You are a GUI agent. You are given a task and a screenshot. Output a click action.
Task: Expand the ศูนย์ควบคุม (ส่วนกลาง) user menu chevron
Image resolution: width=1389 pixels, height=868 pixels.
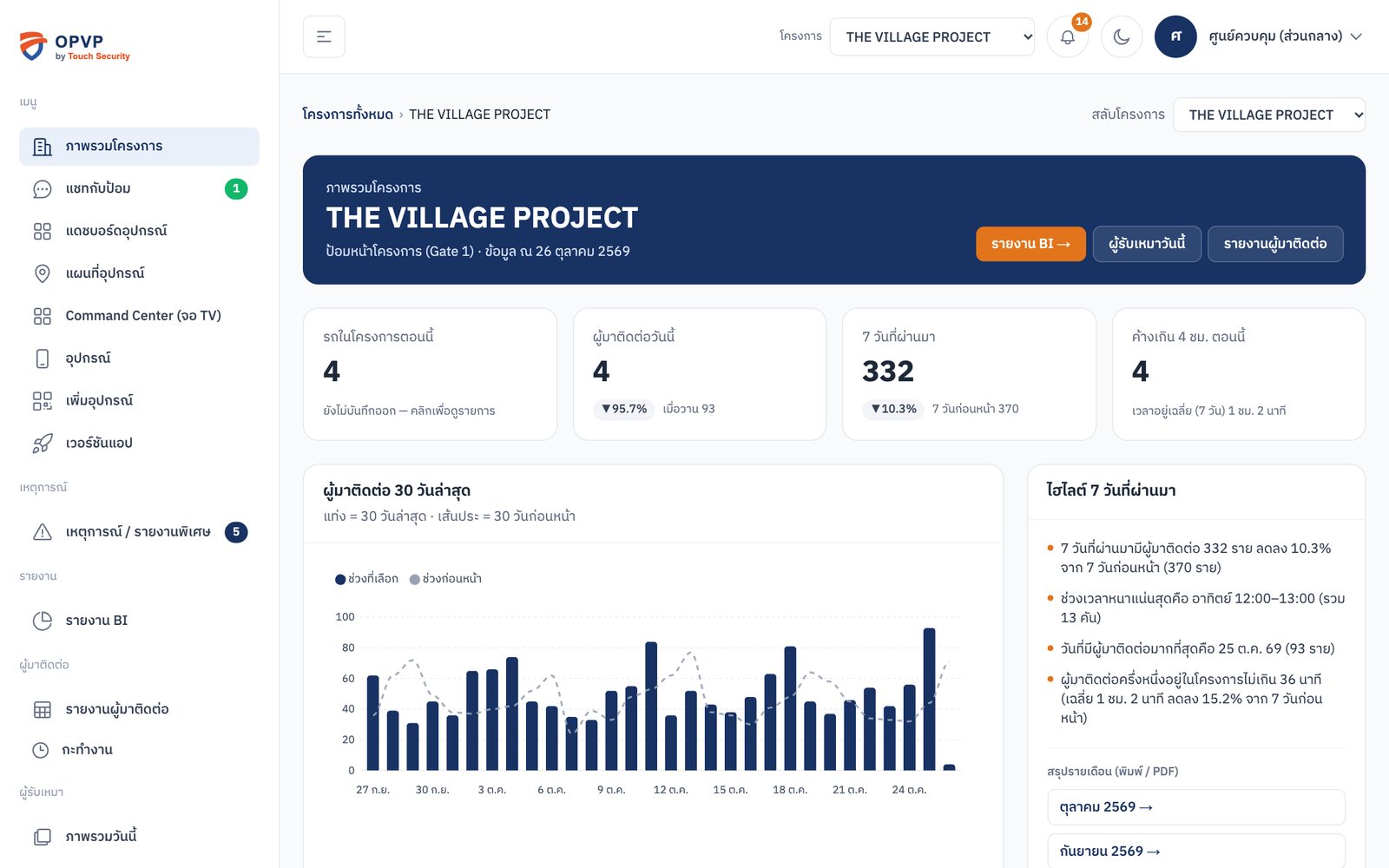[1357, 36]
